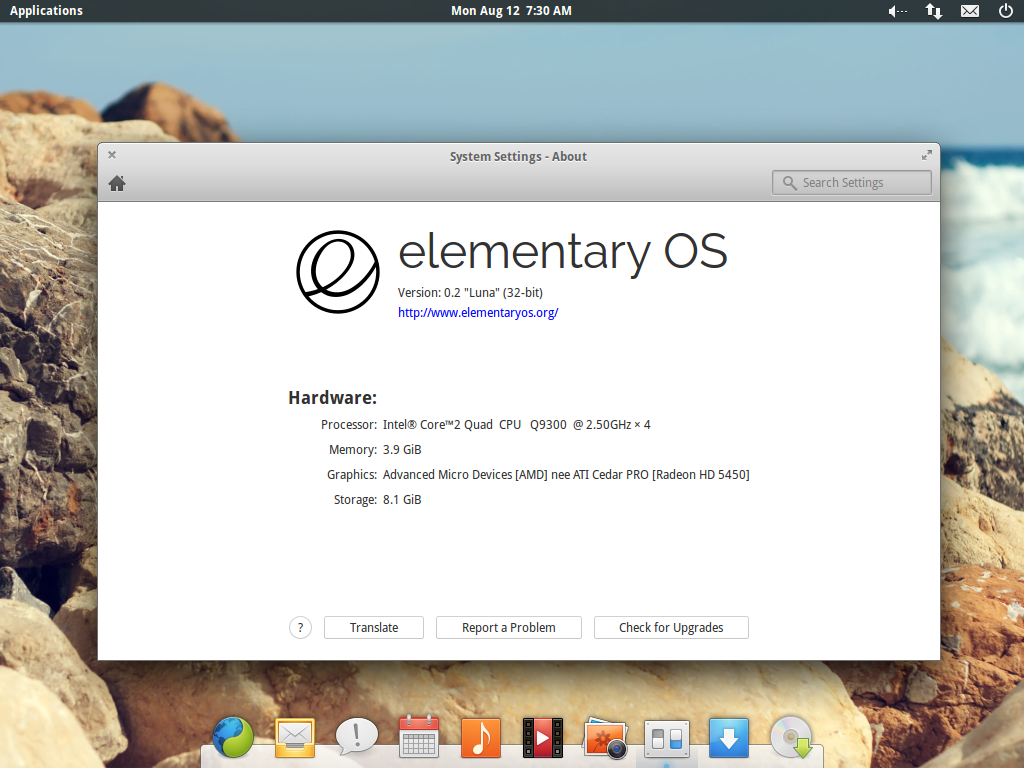Open the Videos app from dock
Screen dimensions: 1024x768
click(x=543, y=738)
